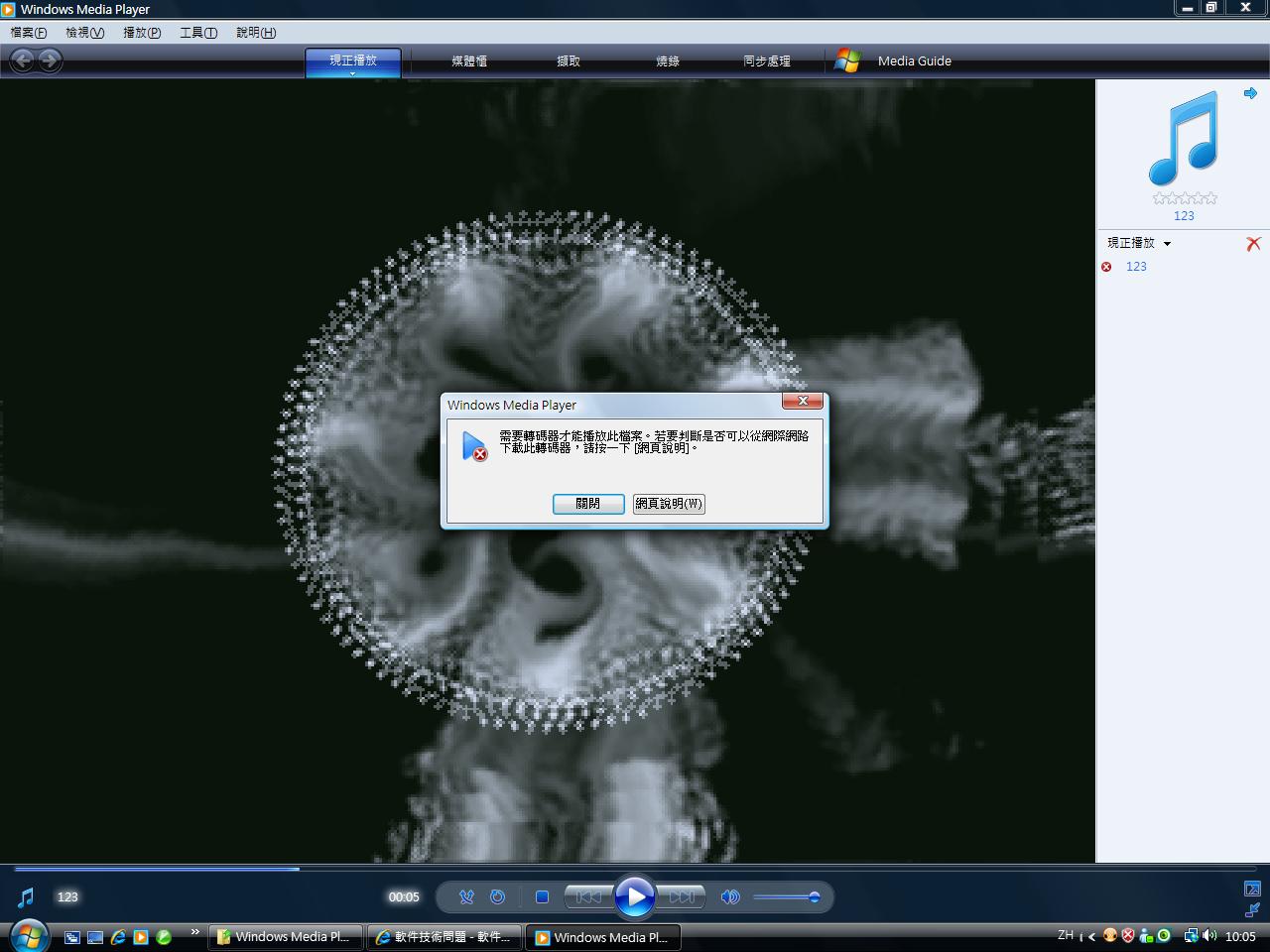Click the 網頁說明(W) button
The image size is (1270, 952).
point(669,504)
